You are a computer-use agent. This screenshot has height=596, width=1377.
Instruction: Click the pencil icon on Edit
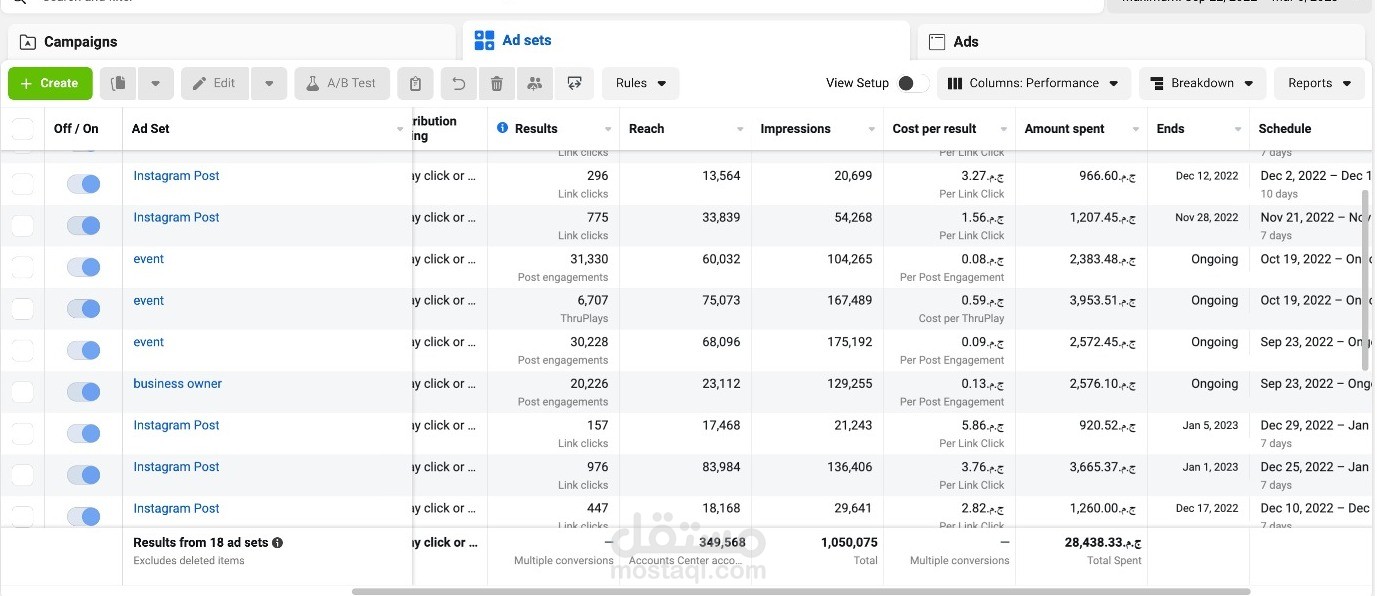tap(199, 83)
